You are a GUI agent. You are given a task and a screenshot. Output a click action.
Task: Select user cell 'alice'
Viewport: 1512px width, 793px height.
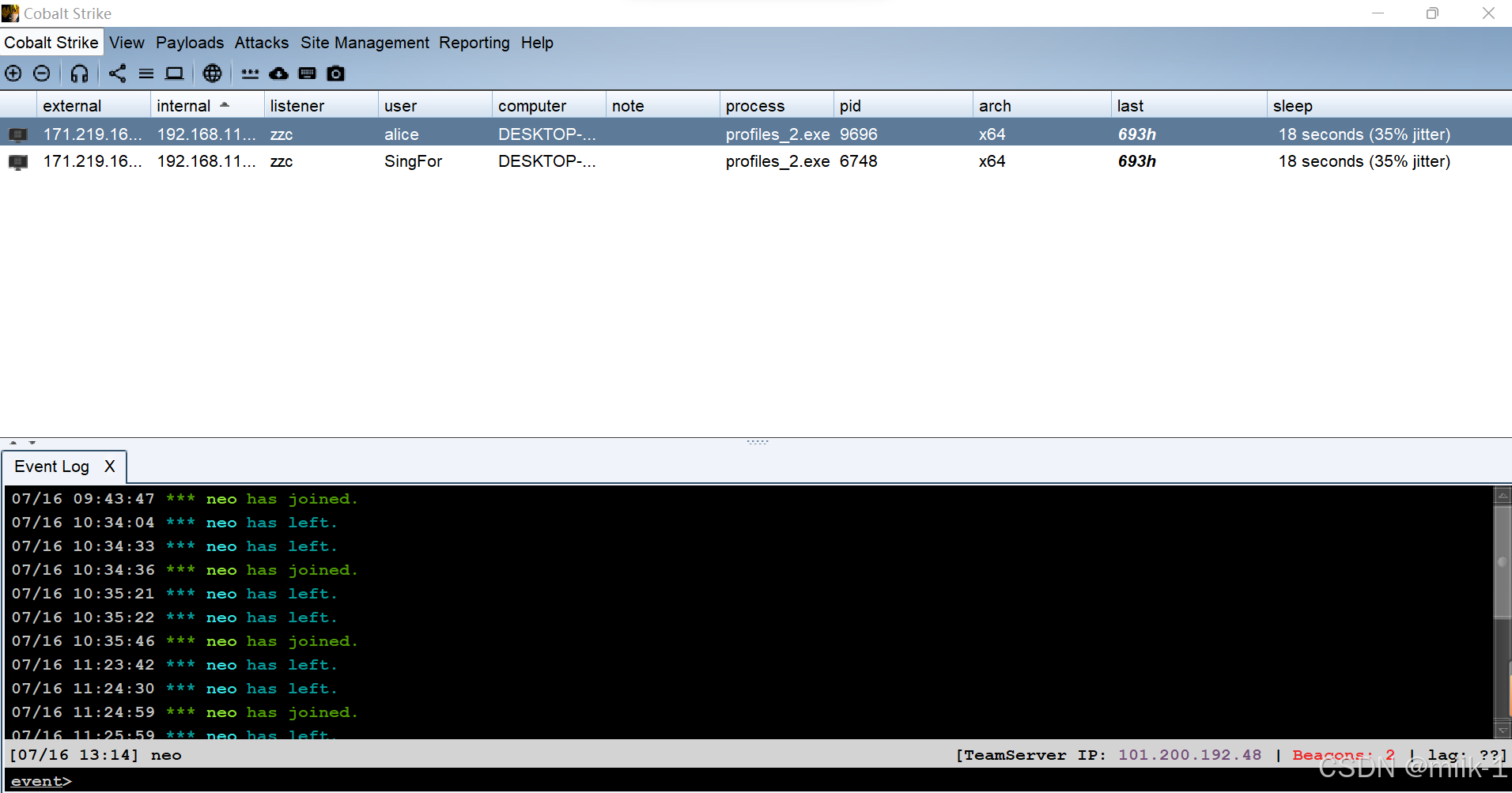click(x=402, y=134)
